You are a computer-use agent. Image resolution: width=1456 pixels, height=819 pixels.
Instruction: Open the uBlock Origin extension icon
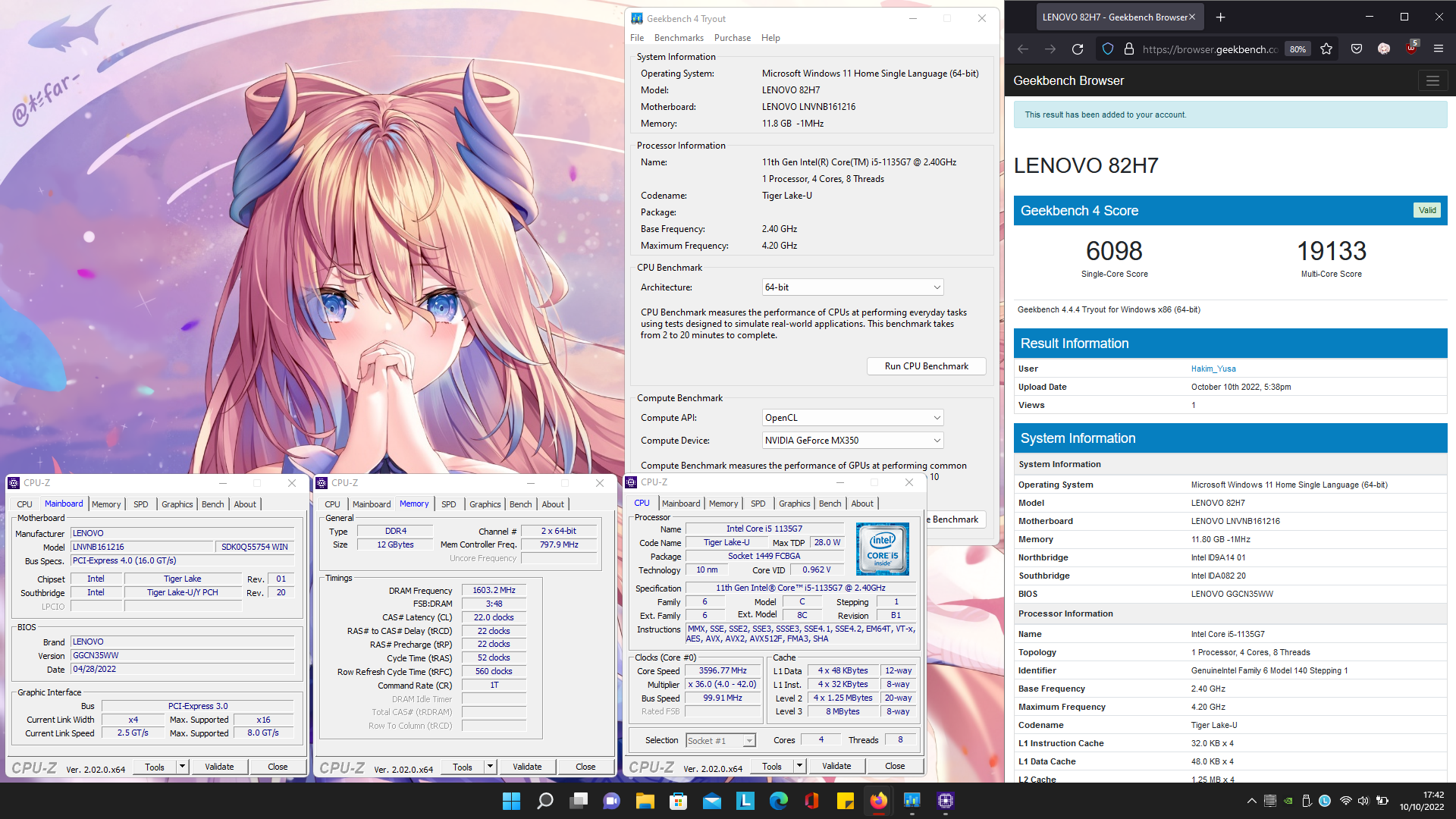point(1411,48)
